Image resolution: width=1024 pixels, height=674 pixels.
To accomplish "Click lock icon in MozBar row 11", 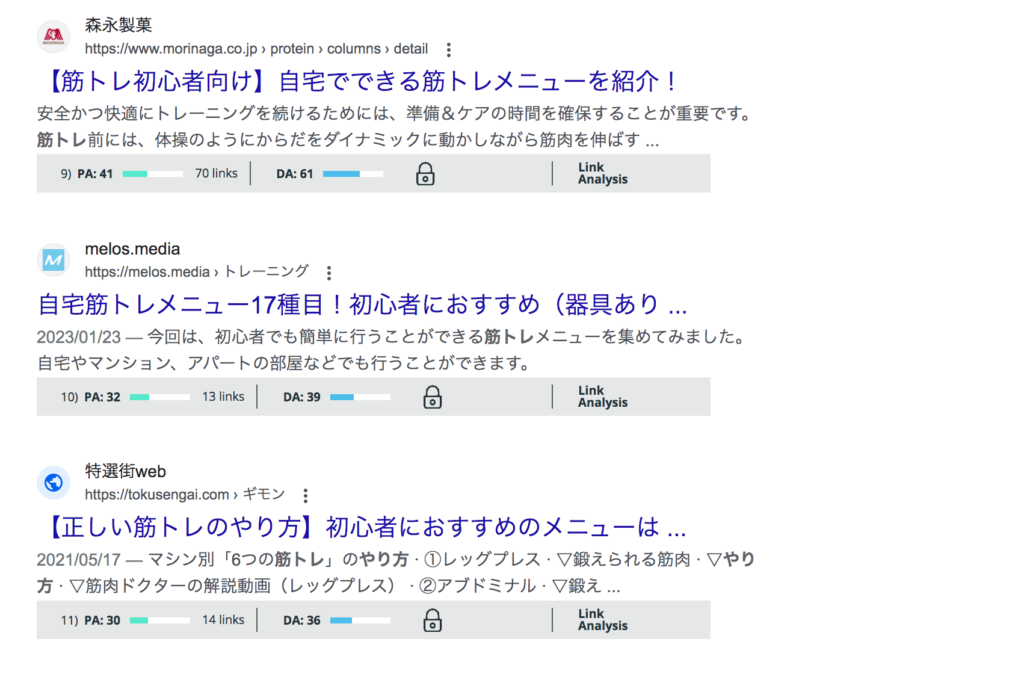I will pos(432,620).
